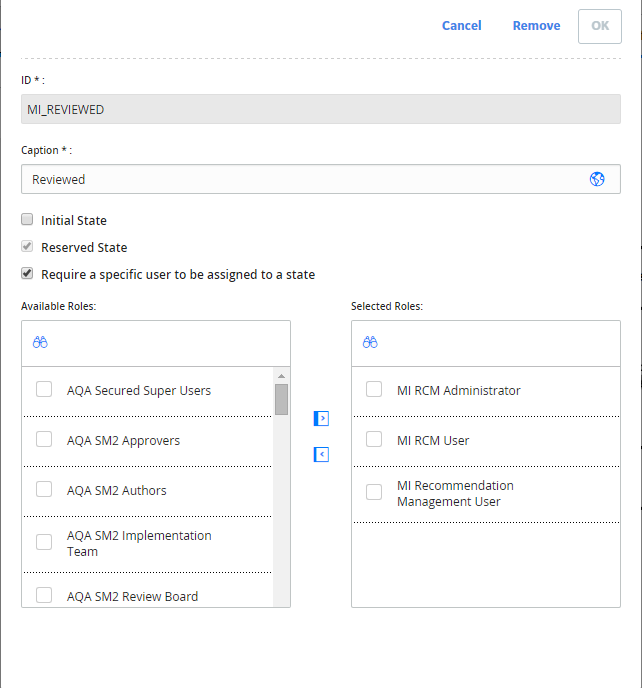Click the Available Roles scrollbar thumb
Viewport: 642px width, 688px height.
(281, 399)
